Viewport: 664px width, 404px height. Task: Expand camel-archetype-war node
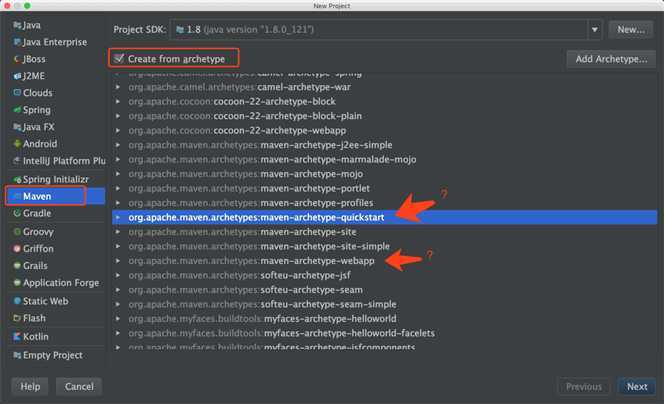point(118,87)
